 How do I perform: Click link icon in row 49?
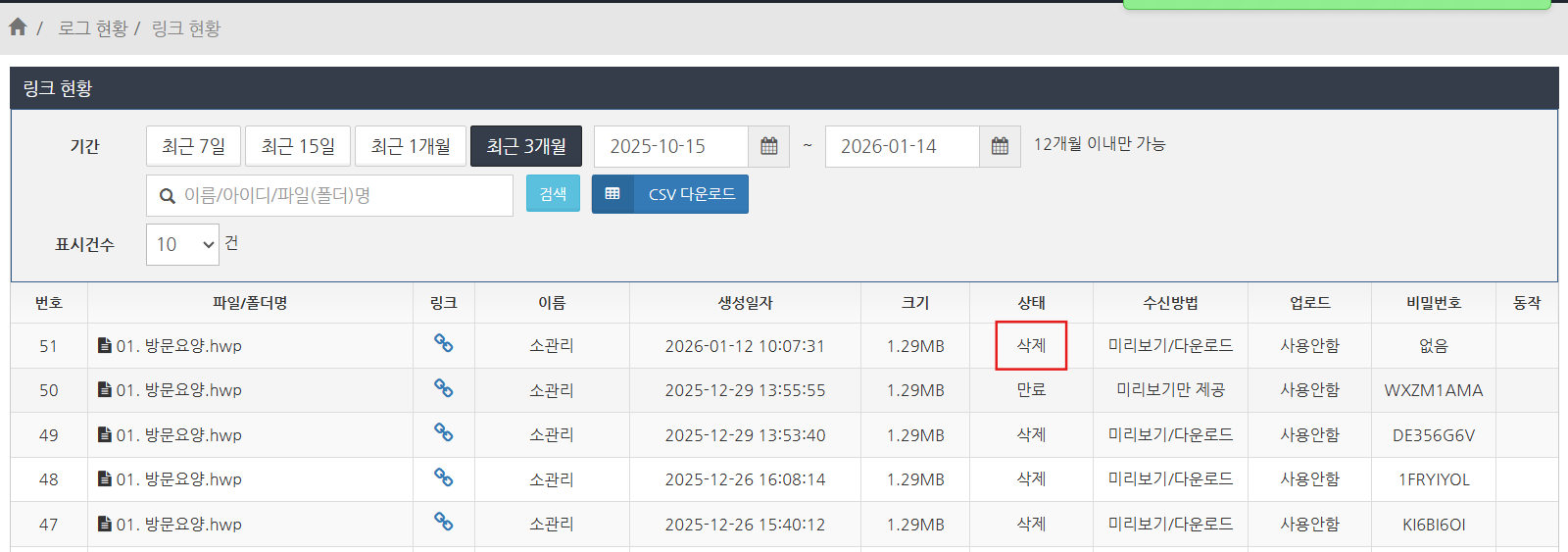tap(443, 432)
